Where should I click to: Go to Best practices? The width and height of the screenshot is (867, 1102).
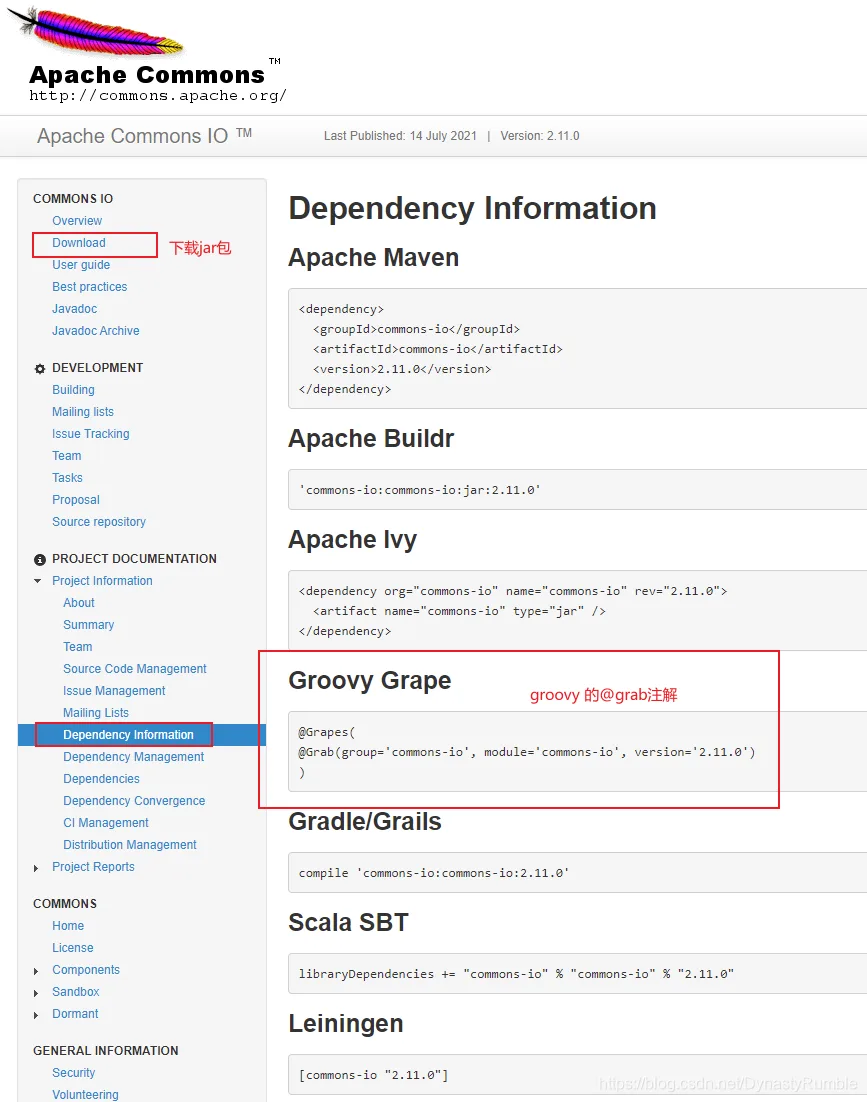coord(89,287)
